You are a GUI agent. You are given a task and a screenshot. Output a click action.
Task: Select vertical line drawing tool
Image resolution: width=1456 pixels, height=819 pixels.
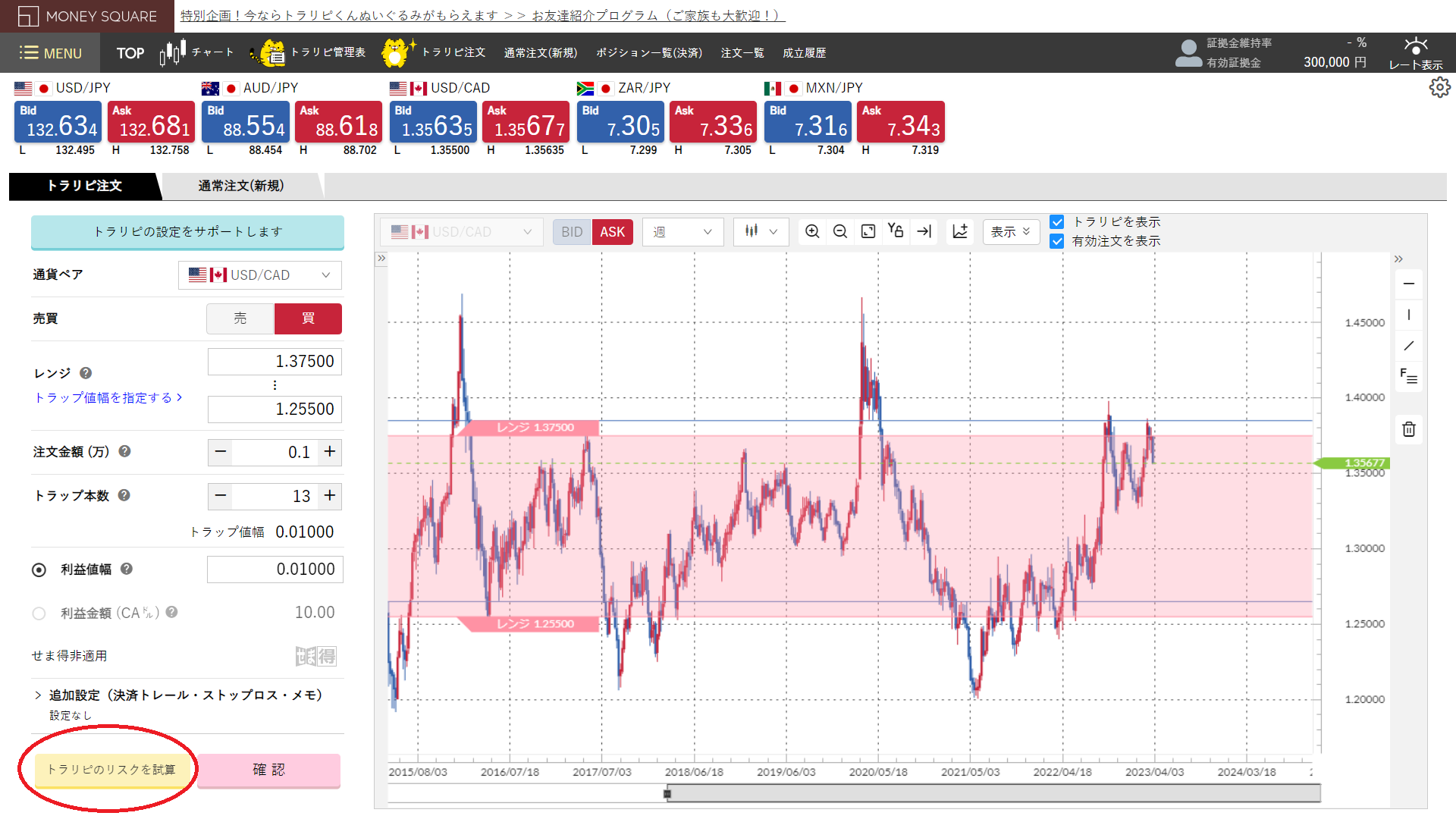click(1409, 315)
